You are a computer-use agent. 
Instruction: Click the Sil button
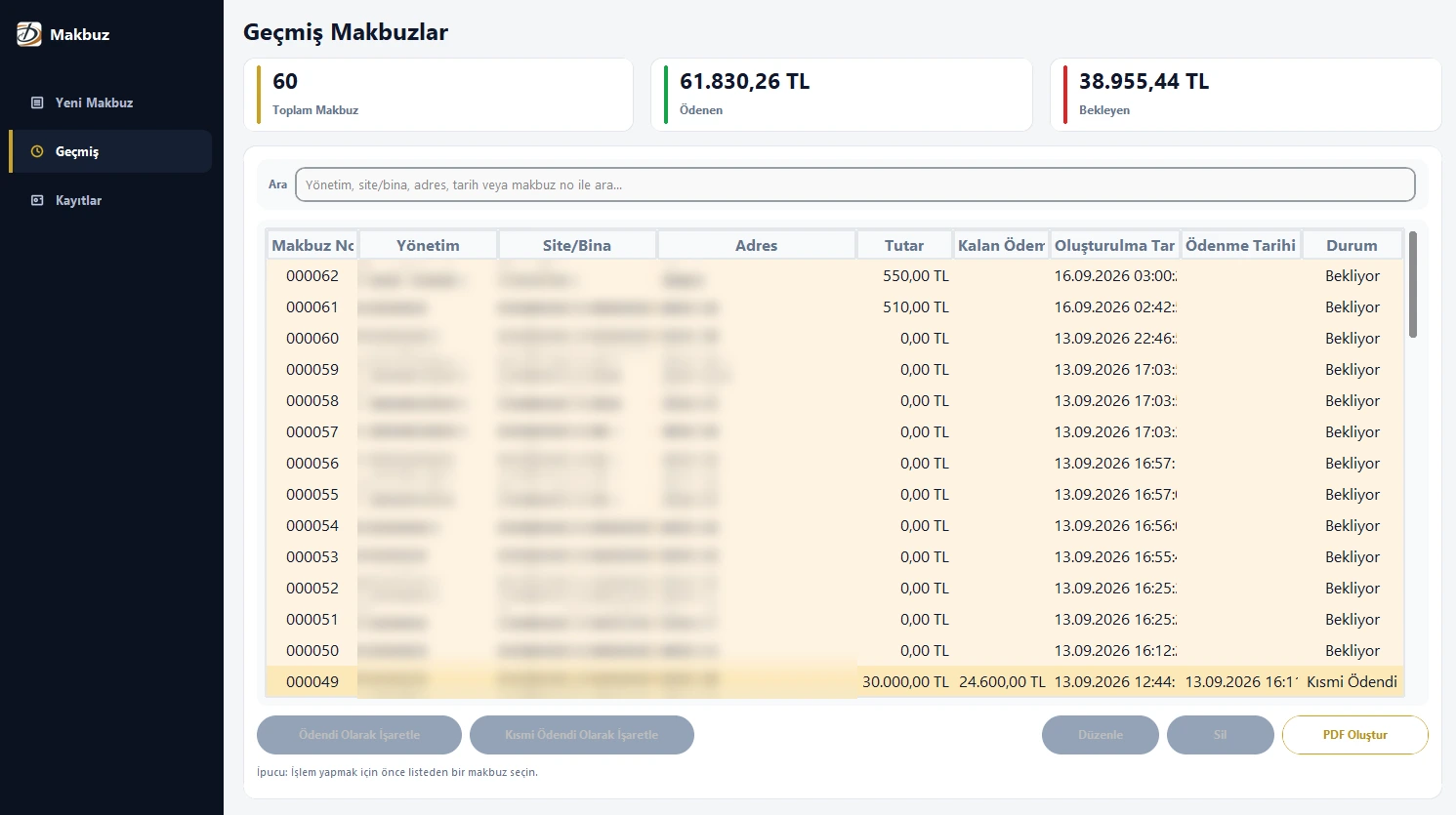pyautogui.click(x=1221, y=735)
